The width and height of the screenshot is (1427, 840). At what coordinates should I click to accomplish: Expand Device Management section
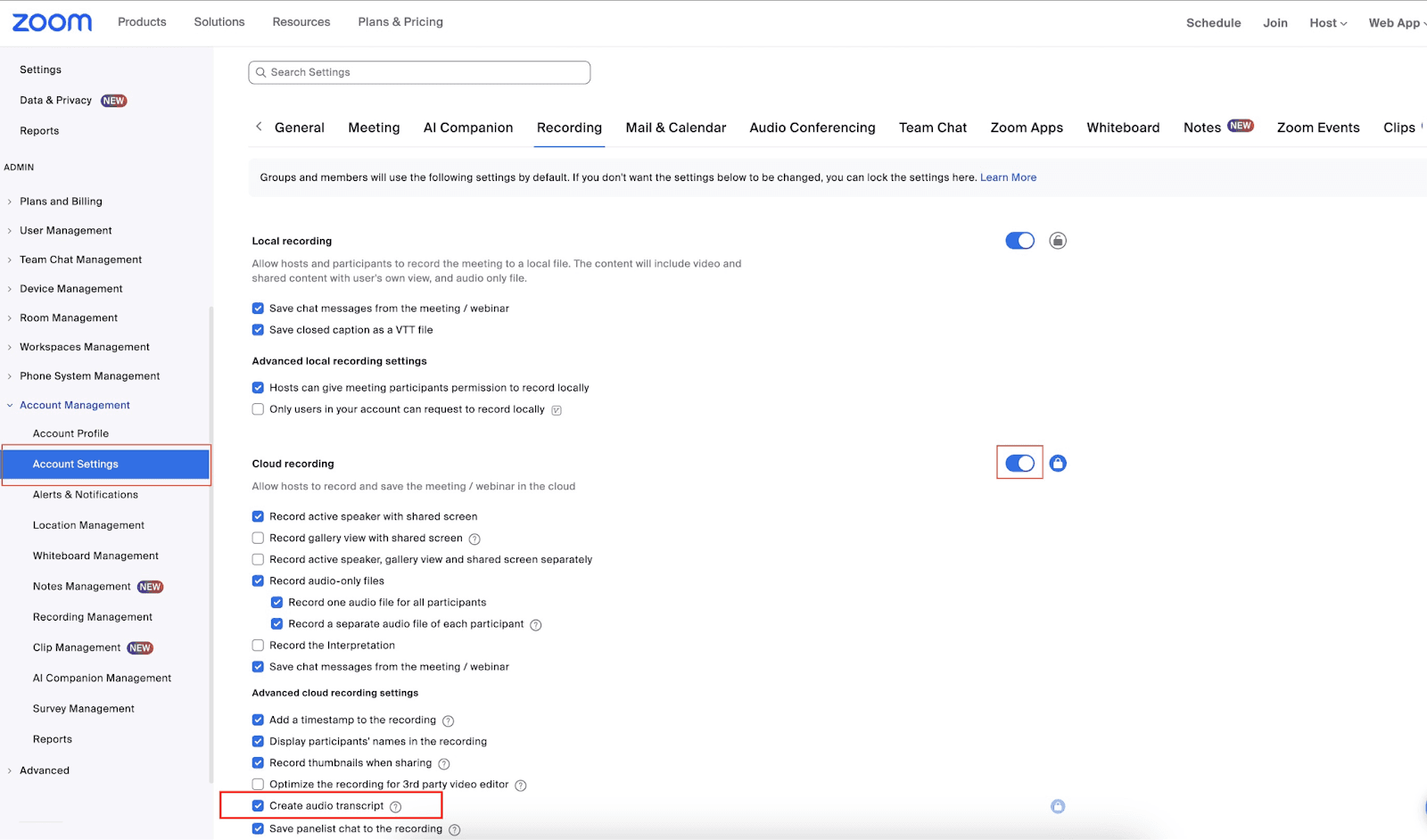70,289
